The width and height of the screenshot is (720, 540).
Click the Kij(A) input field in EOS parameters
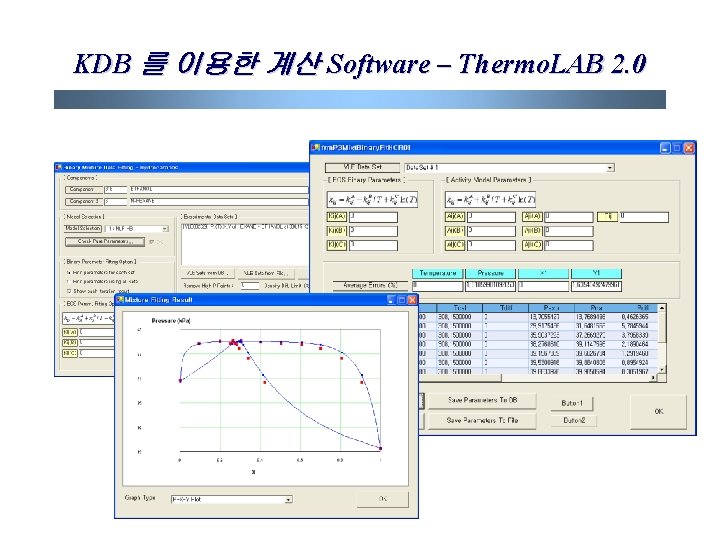pos(373,217)
